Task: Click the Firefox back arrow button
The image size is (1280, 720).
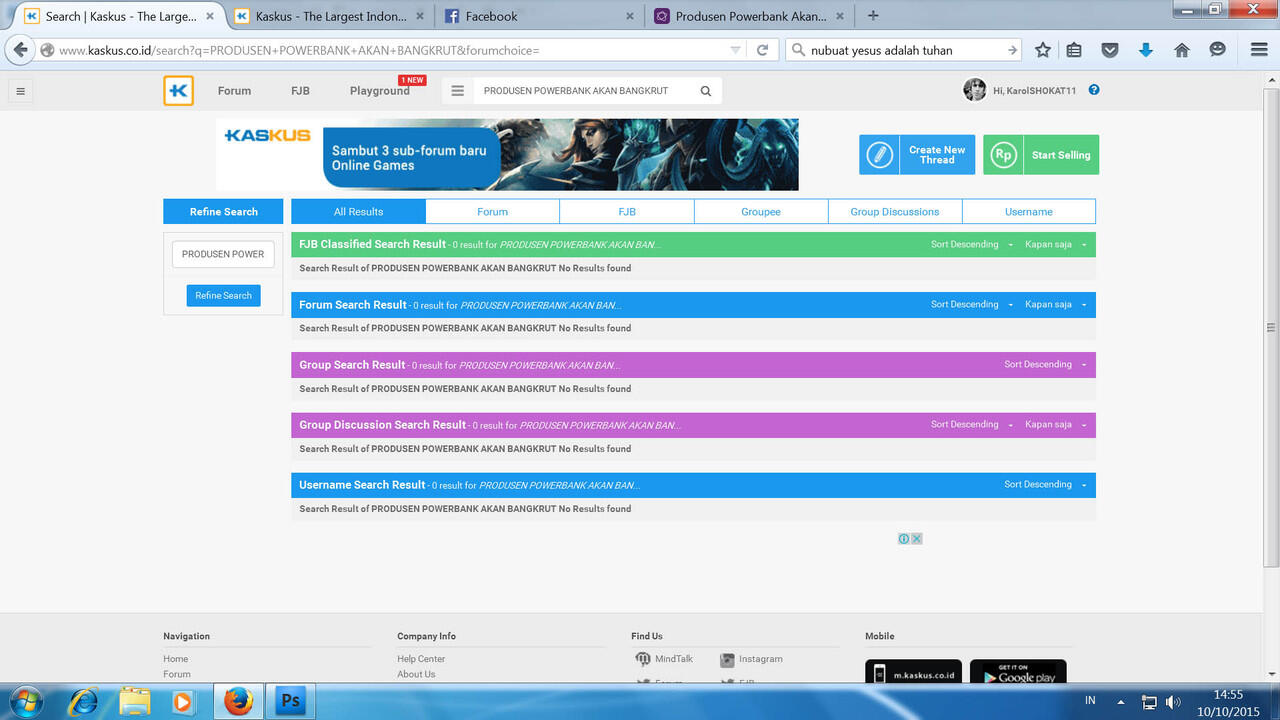Action: (x=20, y=50)
